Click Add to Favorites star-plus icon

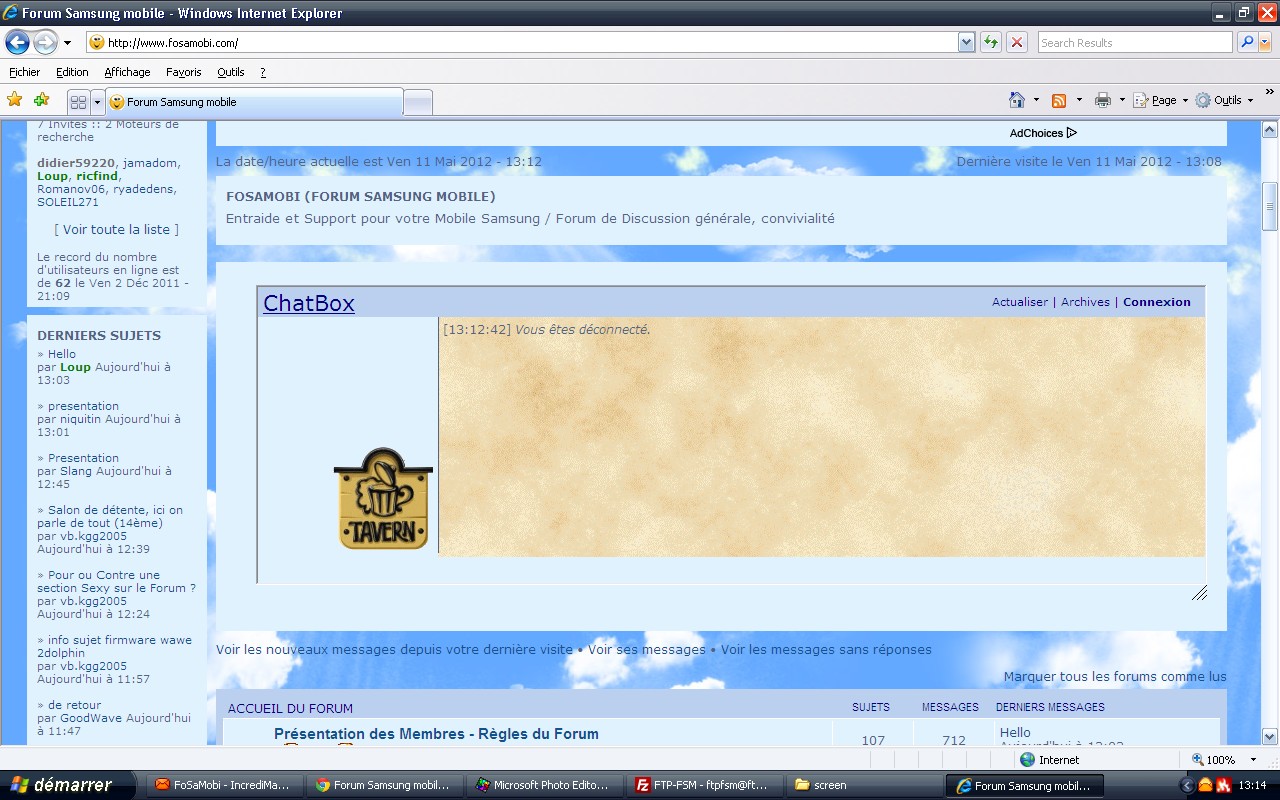tap(41, 100)
